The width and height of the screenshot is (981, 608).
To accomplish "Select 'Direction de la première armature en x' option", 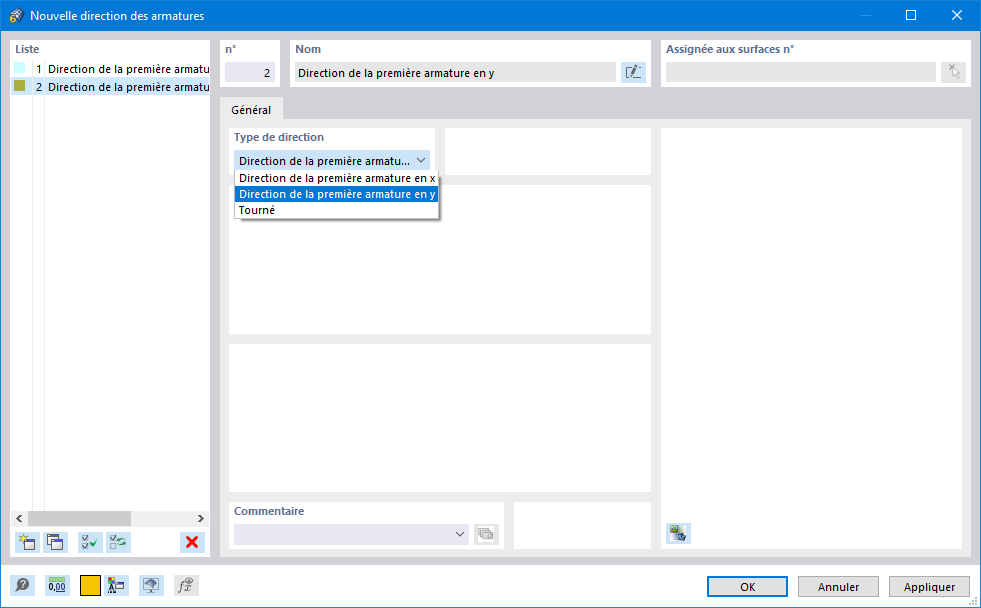I will click(337, 178).
